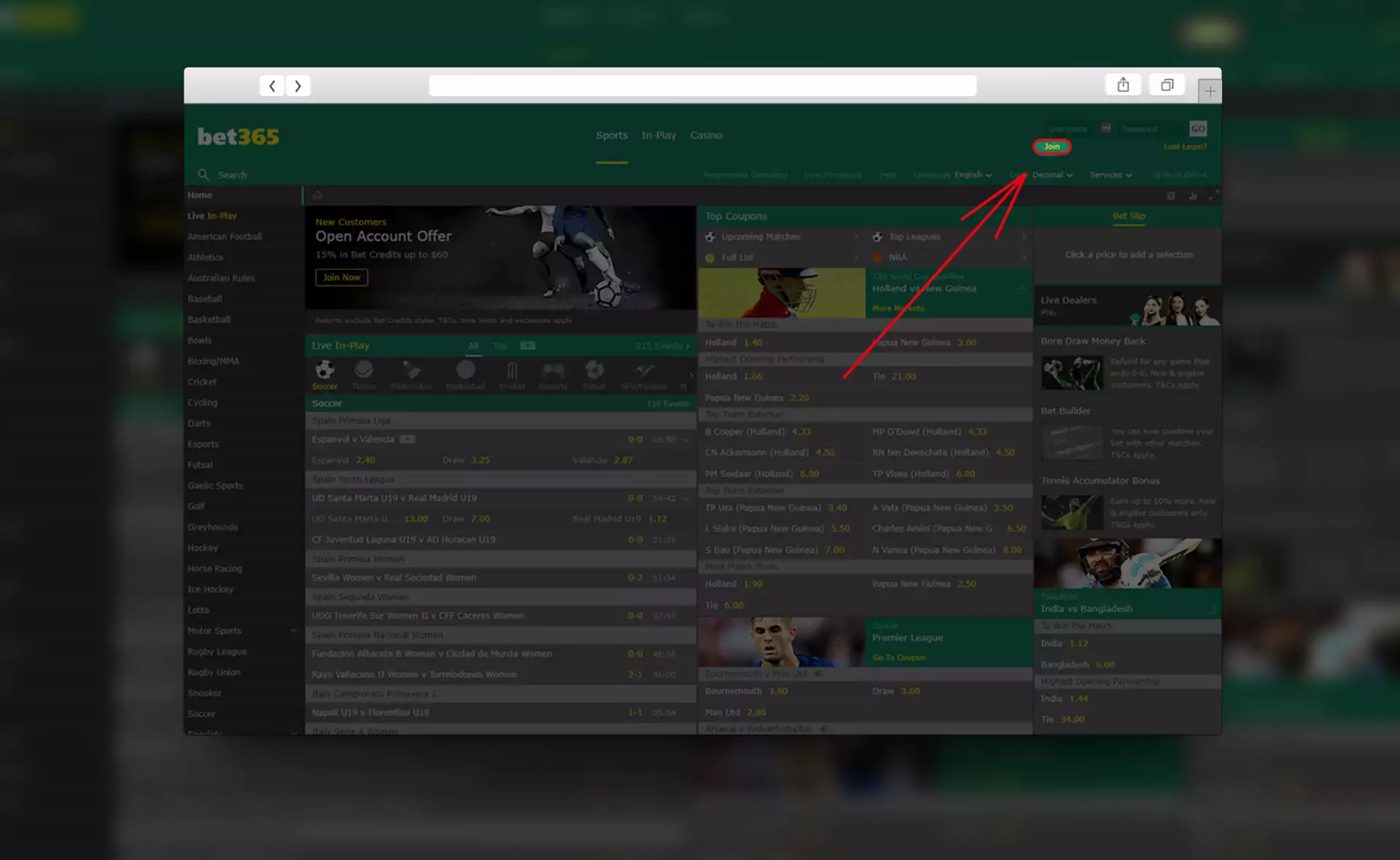This screenshot has width=1400, height=860.
Task: Open the Live Dealers promo banner
Action: (1127, 306)
